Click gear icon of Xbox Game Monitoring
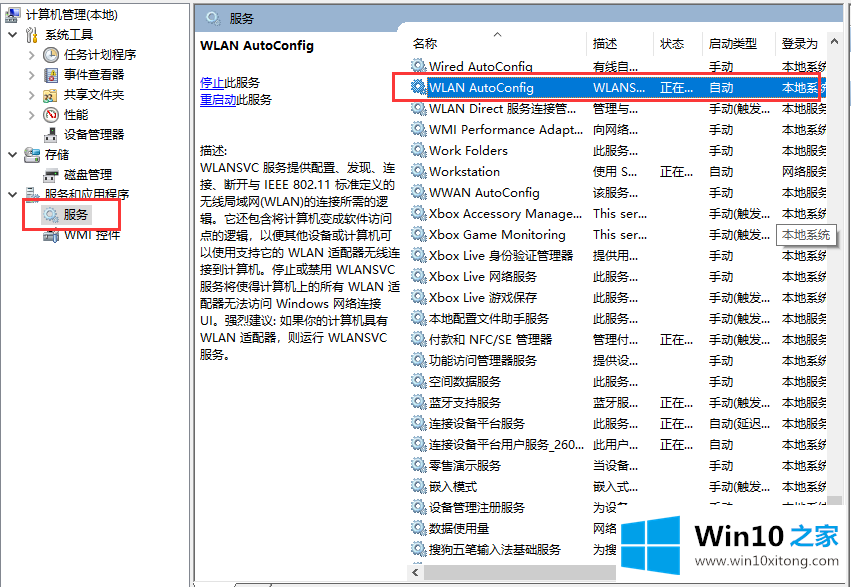This screenshot has width=851, height=587. tap(418, 234)
